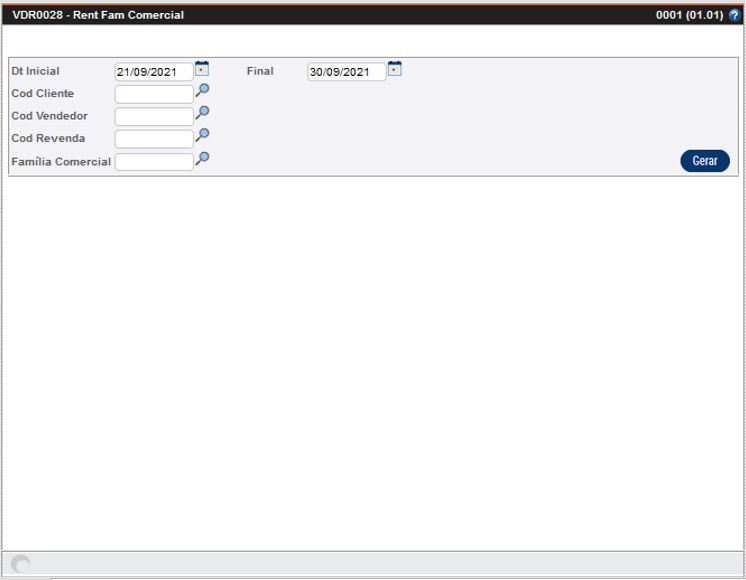Click into the Cod Revenda input box
This screenshot has width=746, height=580.
click(153, 139)
